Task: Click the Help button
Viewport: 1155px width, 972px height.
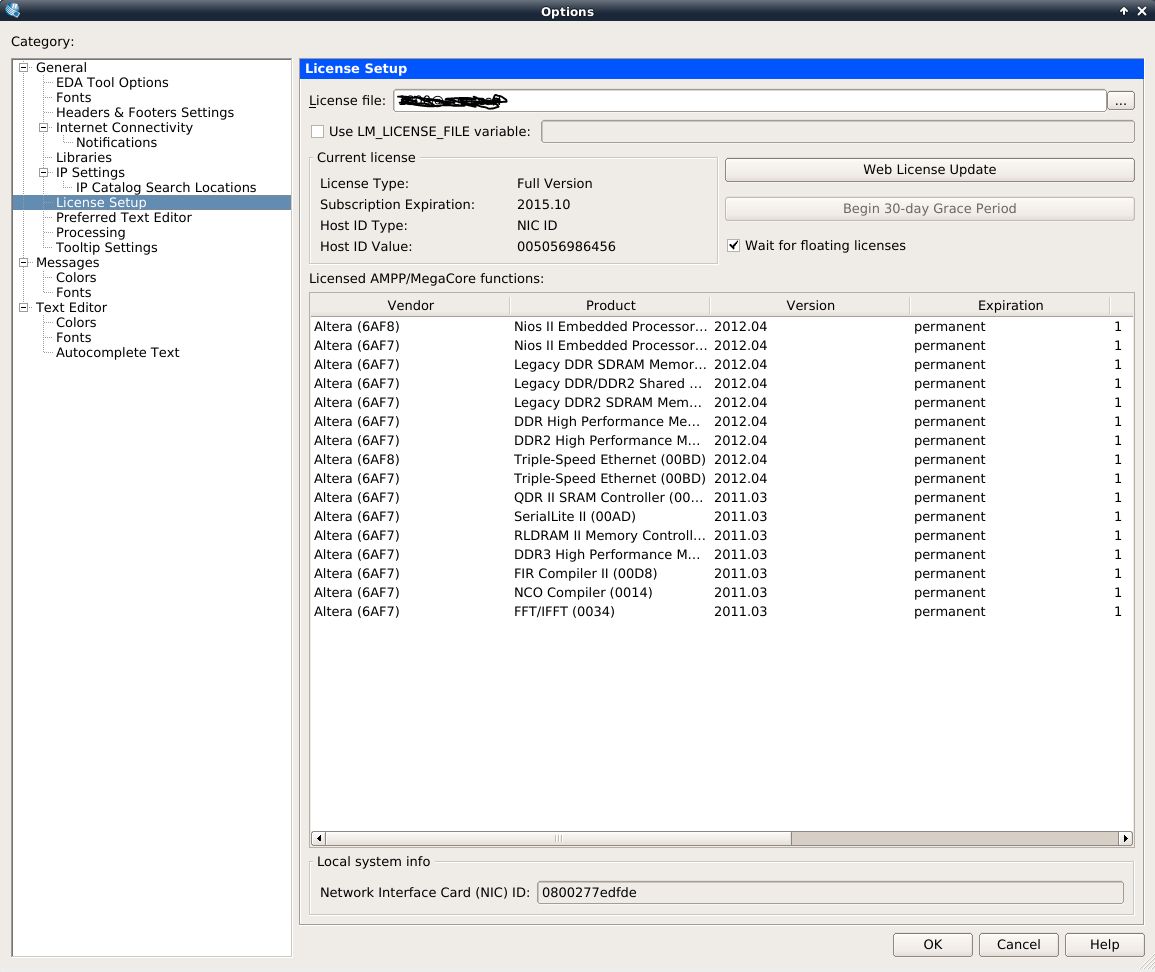Action: pyautogui.click(x=1104, y=945)
